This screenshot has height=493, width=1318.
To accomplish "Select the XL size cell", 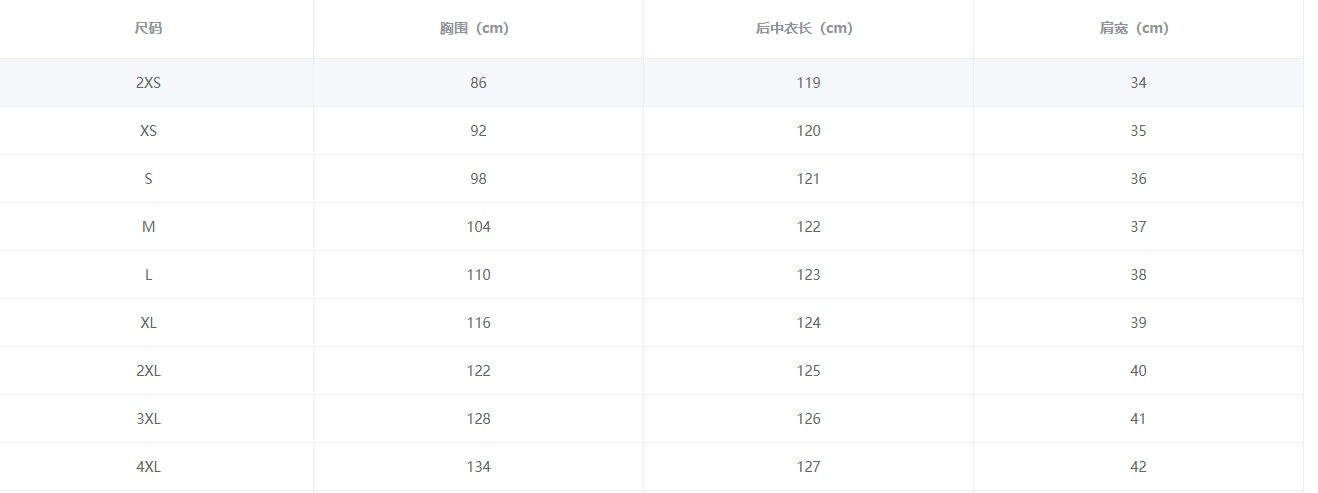I will [x=148, y=323].
